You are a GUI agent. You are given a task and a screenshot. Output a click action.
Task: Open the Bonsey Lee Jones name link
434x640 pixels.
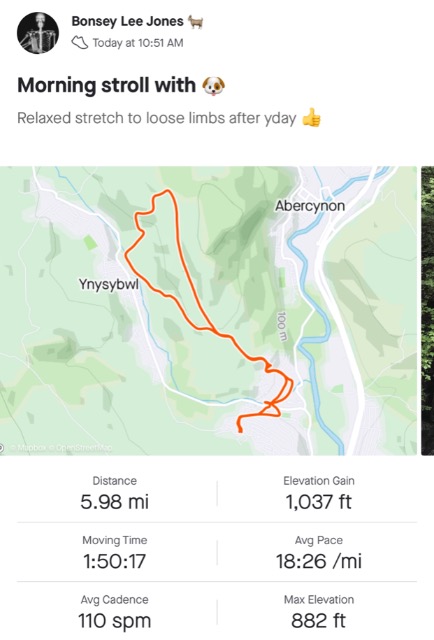(x=127, y=21)
